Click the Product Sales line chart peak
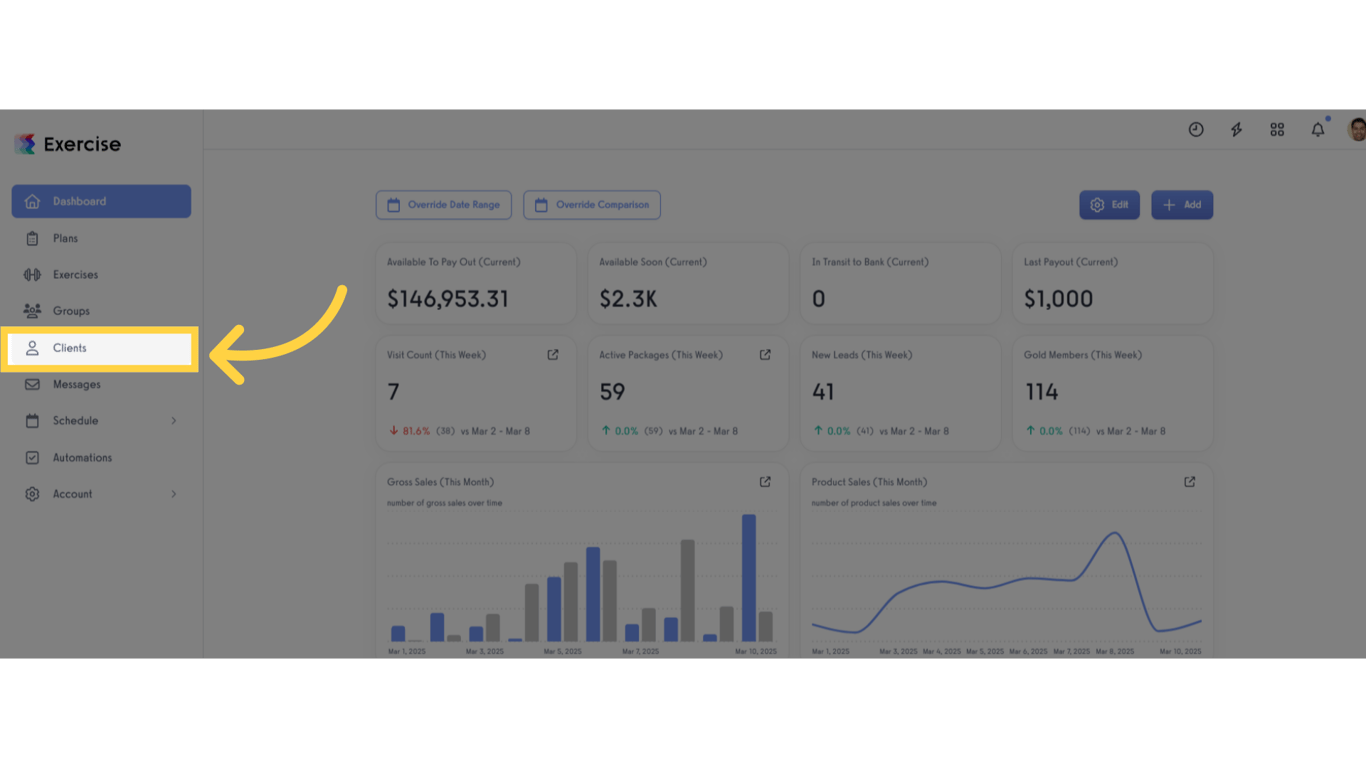The width and height of the screenshot is (1366, 768). [x=1113, y=534]
